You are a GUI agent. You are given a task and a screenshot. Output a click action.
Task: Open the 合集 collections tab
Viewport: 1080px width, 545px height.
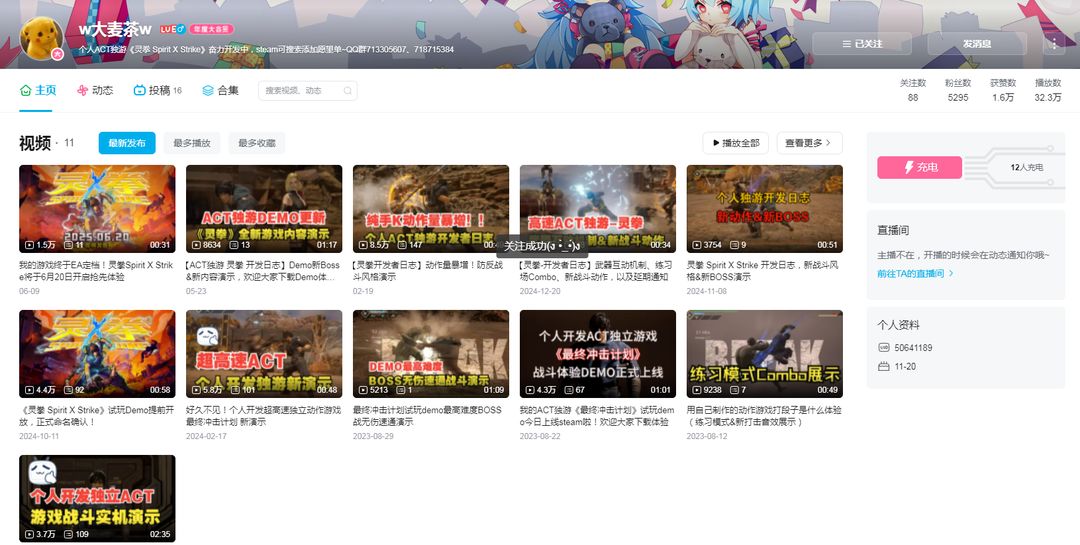(x=220, y=90)
